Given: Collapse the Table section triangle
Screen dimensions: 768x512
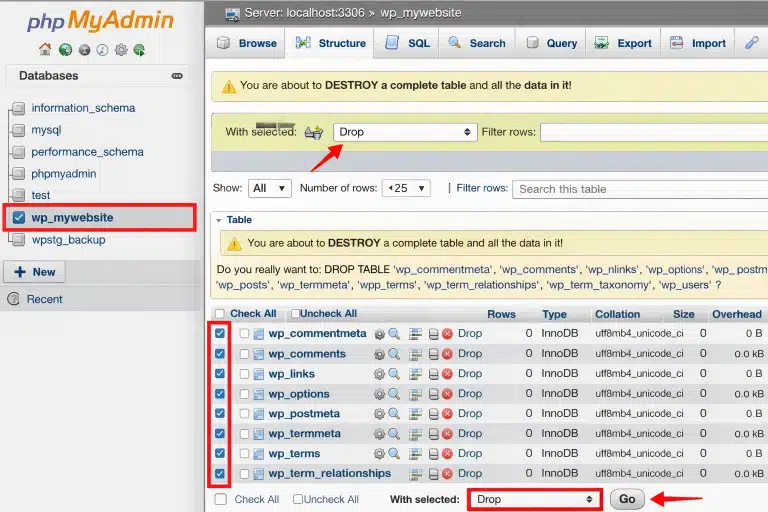Looking at the screenshot, I should (x=218, y=220).
